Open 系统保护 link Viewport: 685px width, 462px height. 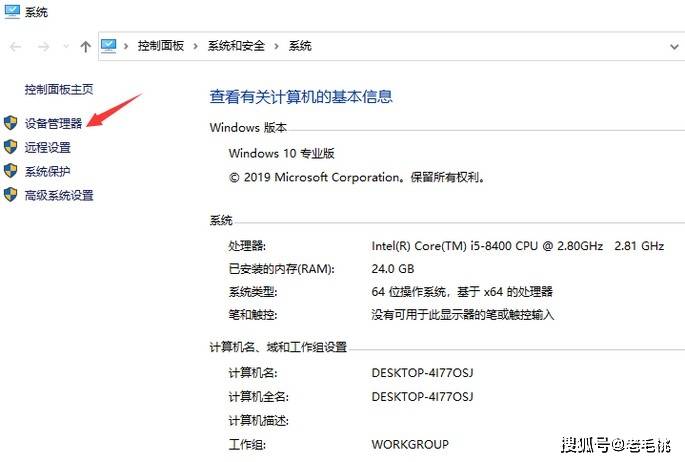tap(48, 171)
